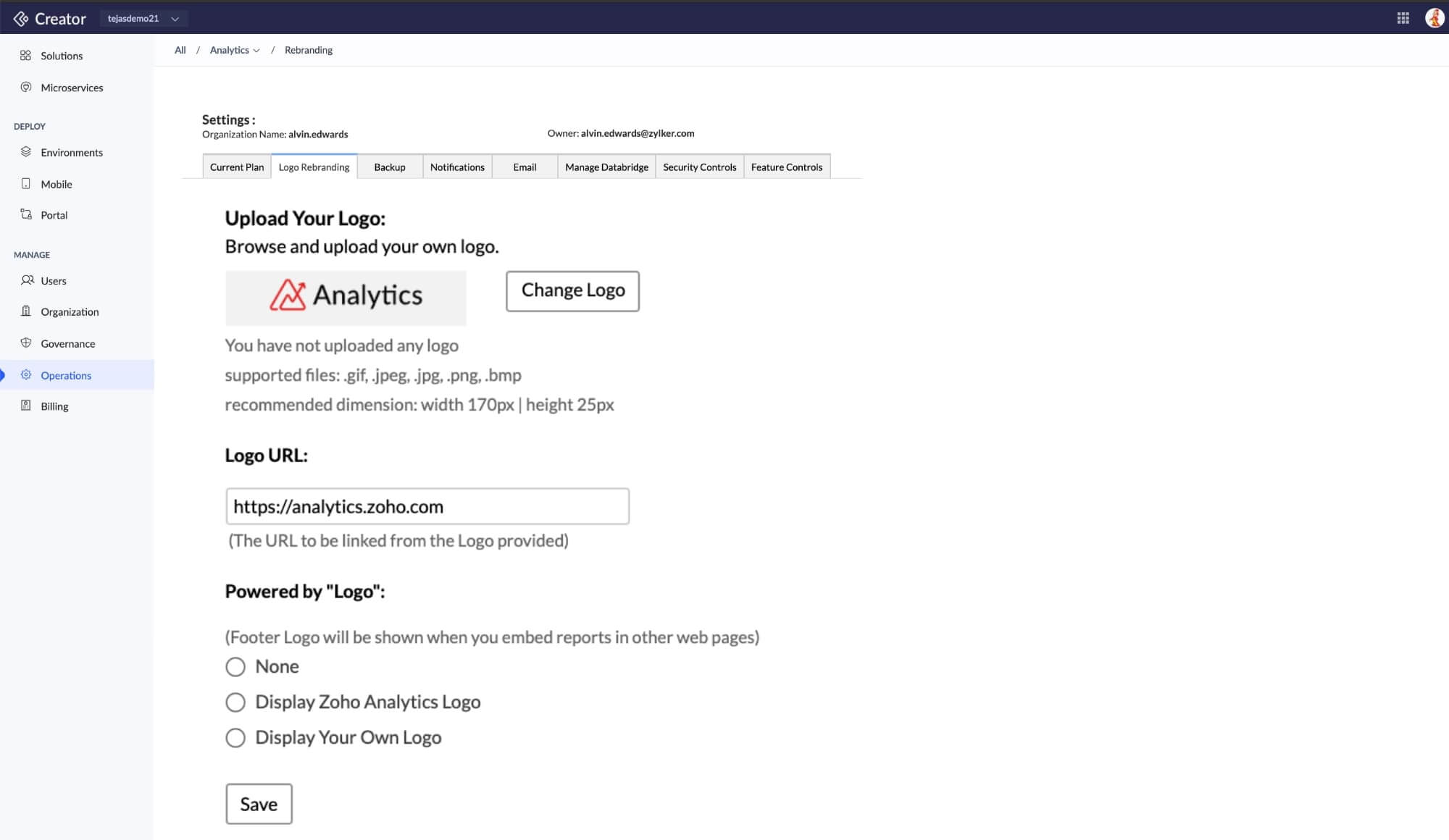
Task: Open the apps grid launcher icon
Action: (x=1403, y=18)
